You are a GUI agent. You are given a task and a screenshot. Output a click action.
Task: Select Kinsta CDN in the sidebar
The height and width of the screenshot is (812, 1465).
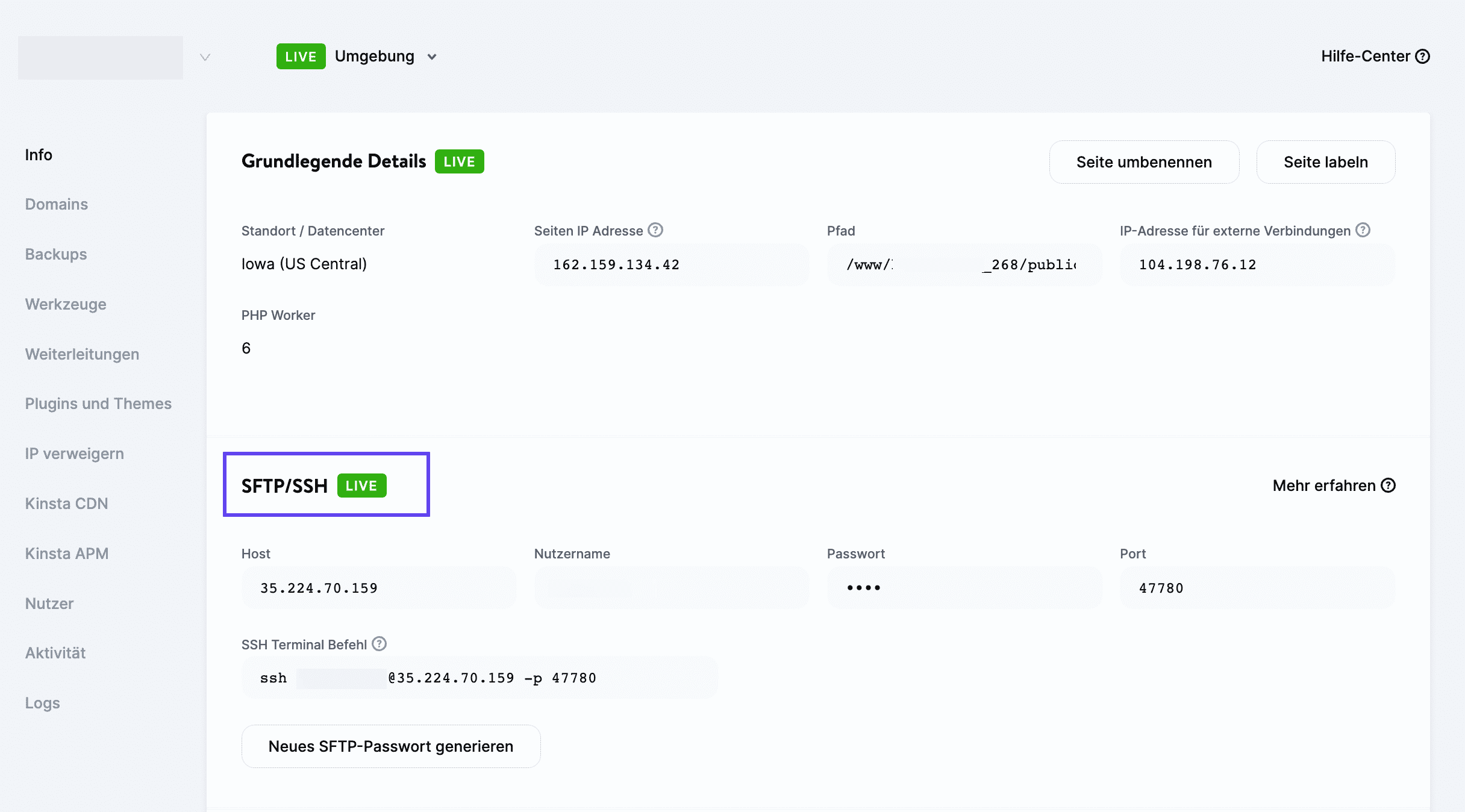pos(66,504)
